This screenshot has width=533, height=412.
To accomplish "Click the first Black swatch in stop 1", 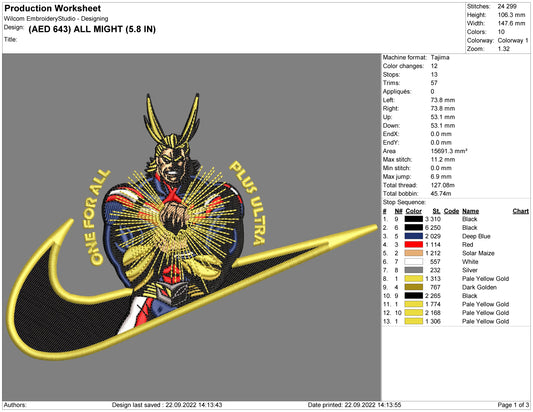I will (x=414, y=219).
